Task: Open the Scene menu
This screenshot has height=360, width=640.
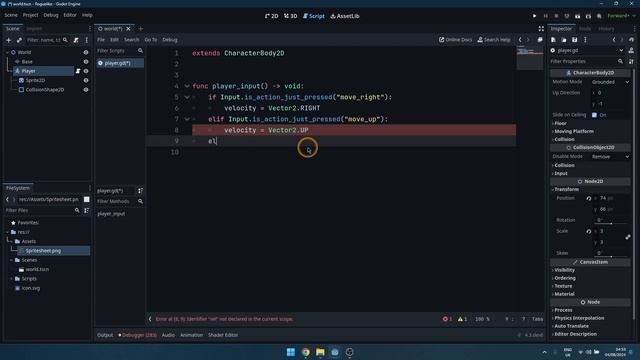Action: [11, 15]
